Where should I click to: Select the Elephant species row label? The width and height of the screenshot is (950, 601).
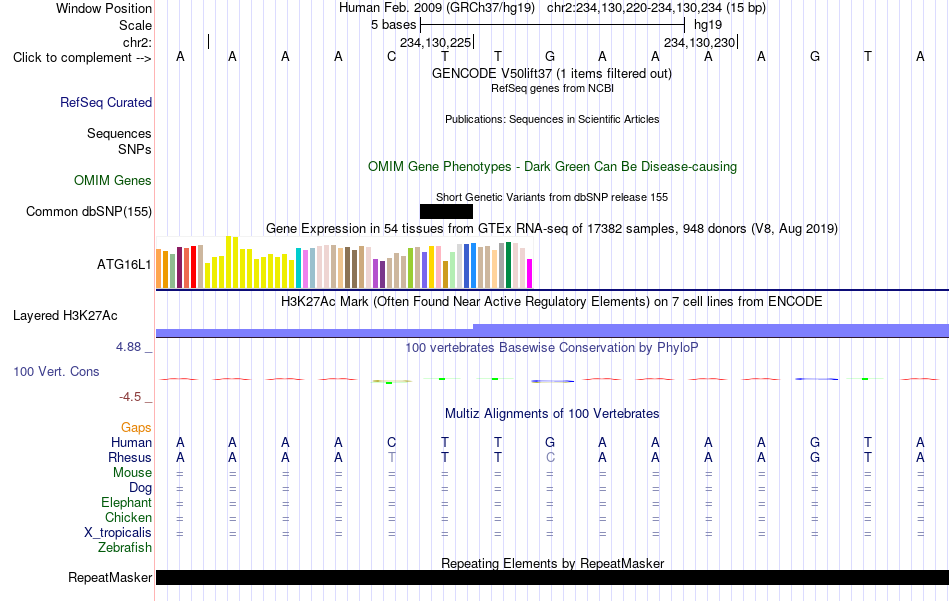click(127, 502)
